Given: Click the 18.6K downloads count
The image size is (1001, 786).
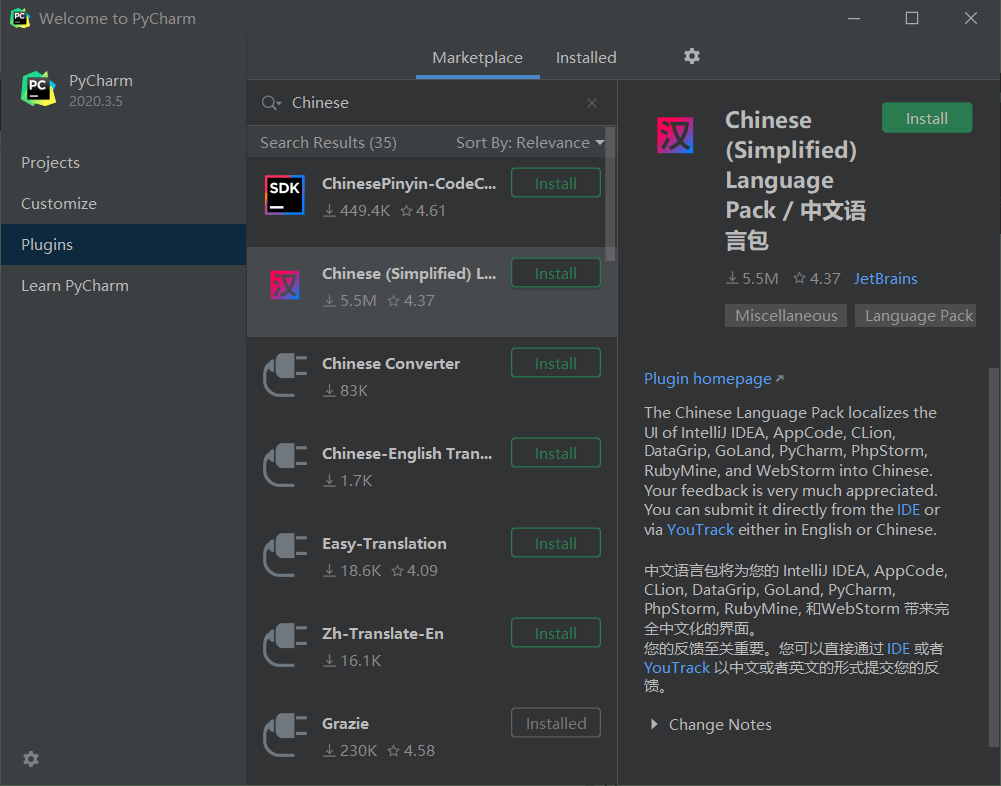Looking at the screenshot, I should click(x=352, y=571).
